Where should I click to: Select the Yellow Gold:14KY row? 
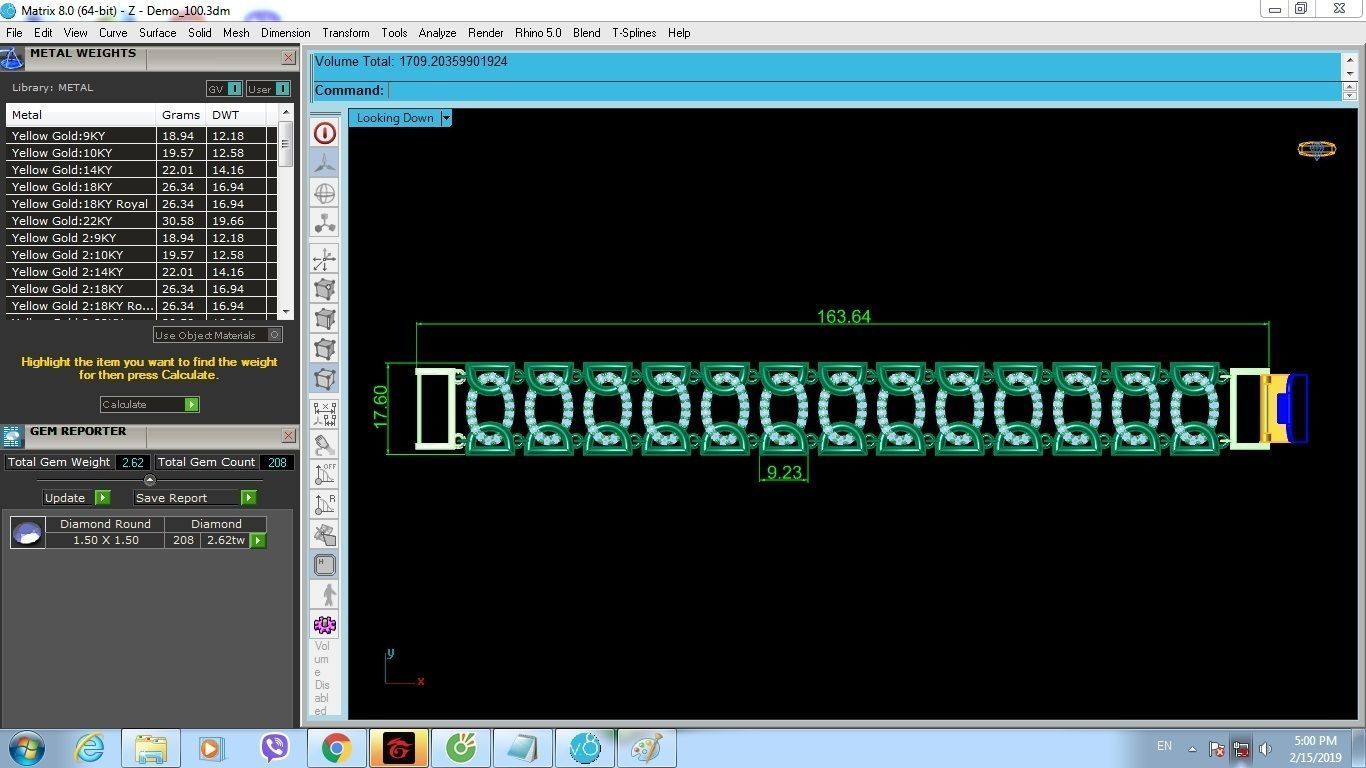pos(141,170)
